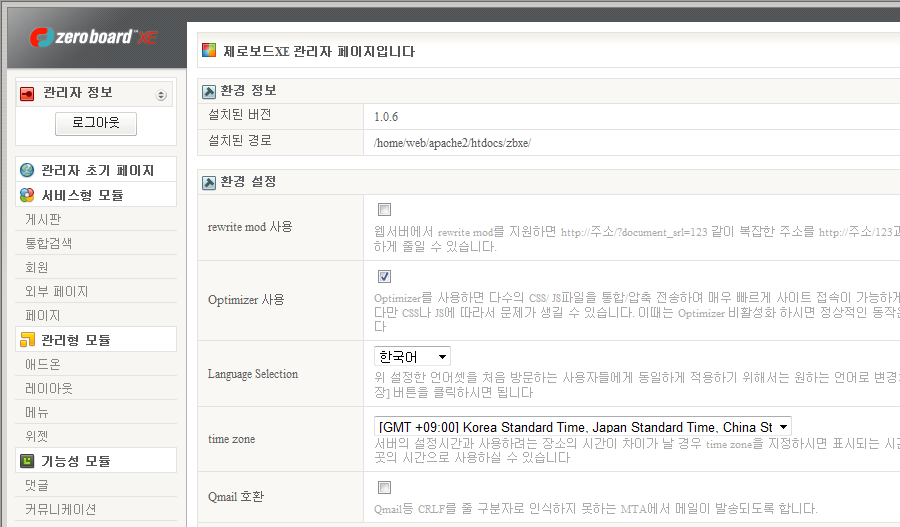Image resolution: width=900 pixels, height=527 pixels.
Task: Uncheck Optimizer 사용 checkbox
Action: pos(385,277)
